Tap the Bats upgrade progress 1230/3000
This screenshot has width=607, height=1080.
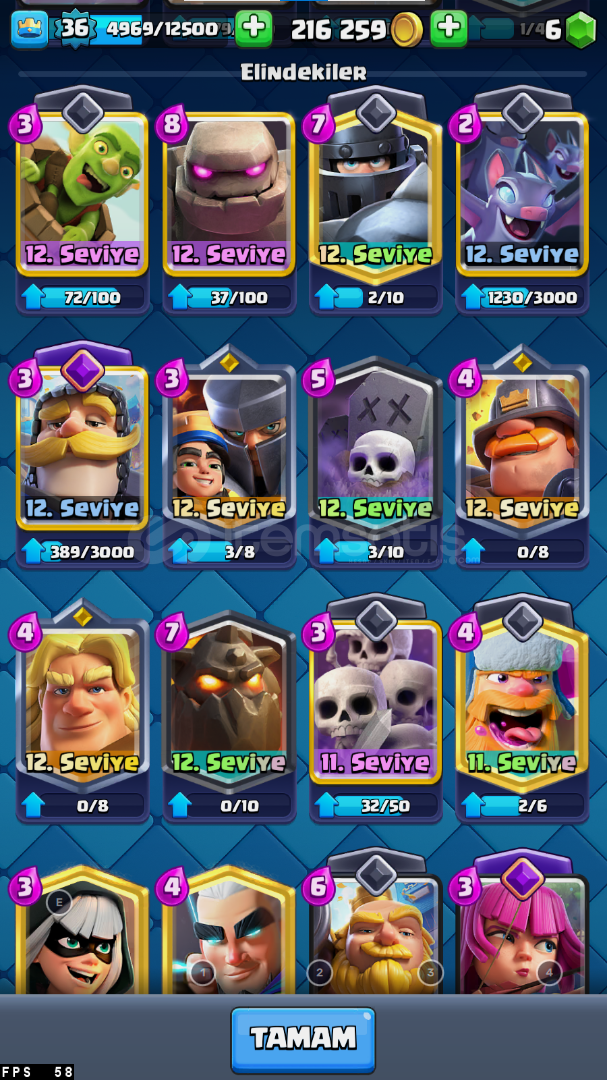522,297
